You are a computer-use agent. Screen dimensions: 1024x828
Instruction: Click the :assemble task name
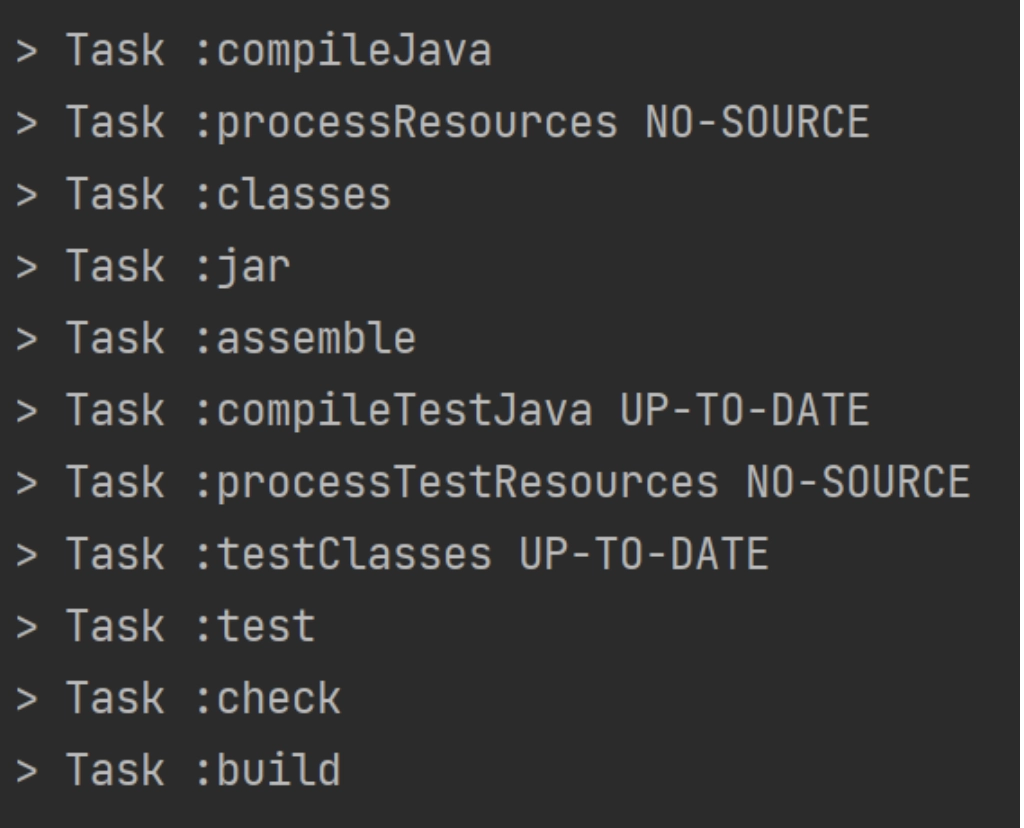[x=304, y=339]
